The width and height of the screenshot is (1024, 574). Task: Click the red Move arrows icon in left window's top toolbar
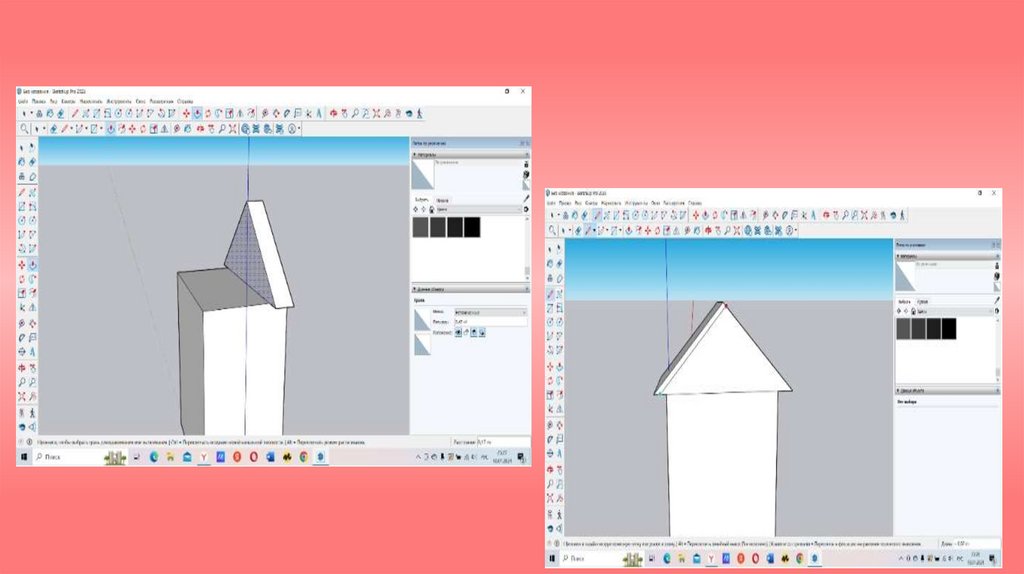(x=186, y=113)
